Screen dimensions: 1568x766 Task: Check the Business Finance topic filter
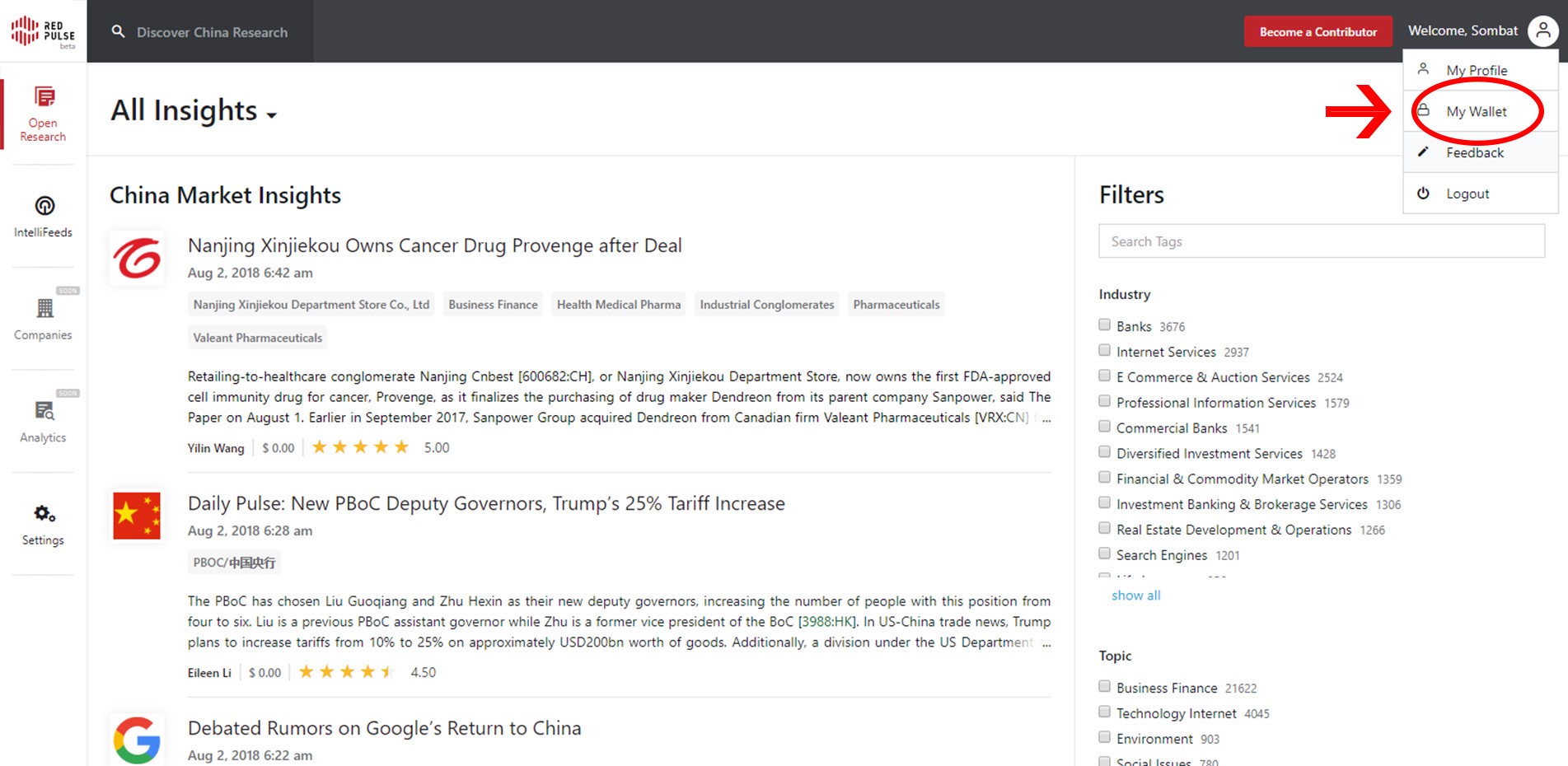pos(1104,686)
